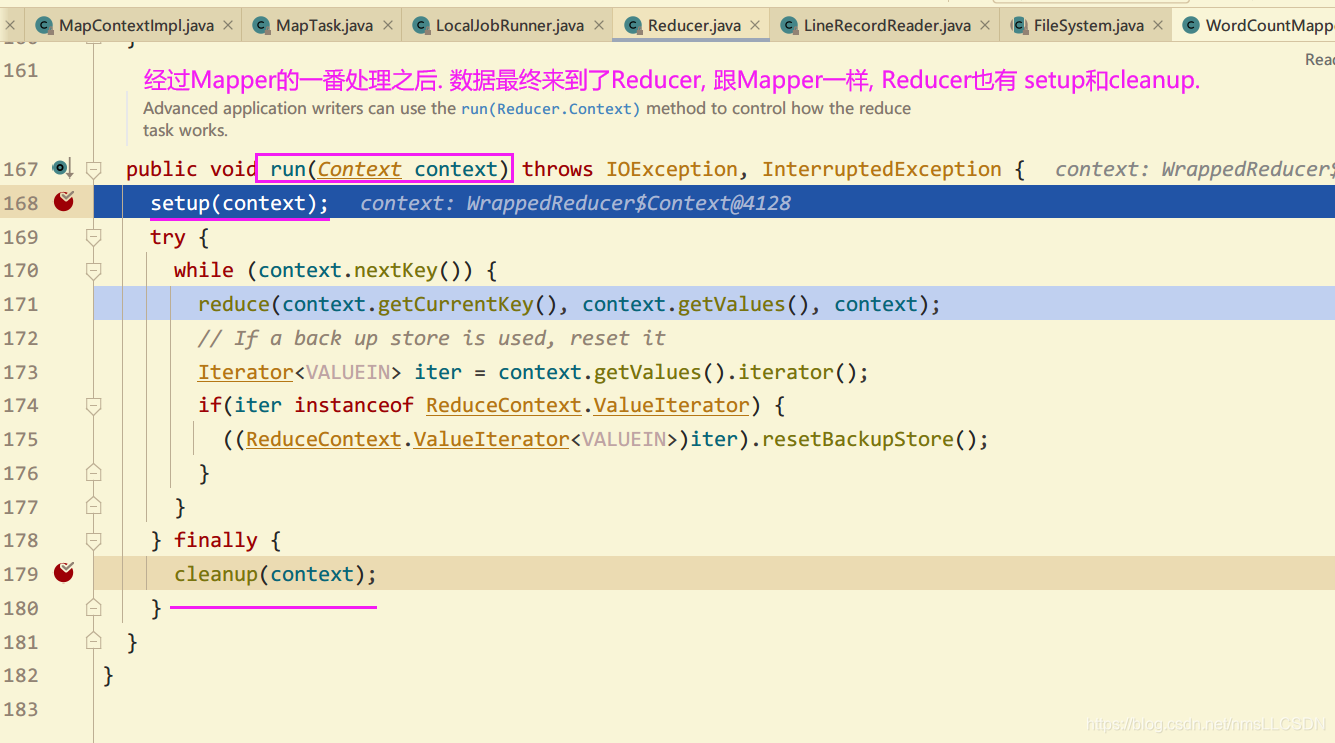Viewport: 1335px width, 743px height.
Task: Close the MapTask.java tab
Action: click(x=387, y=26)
